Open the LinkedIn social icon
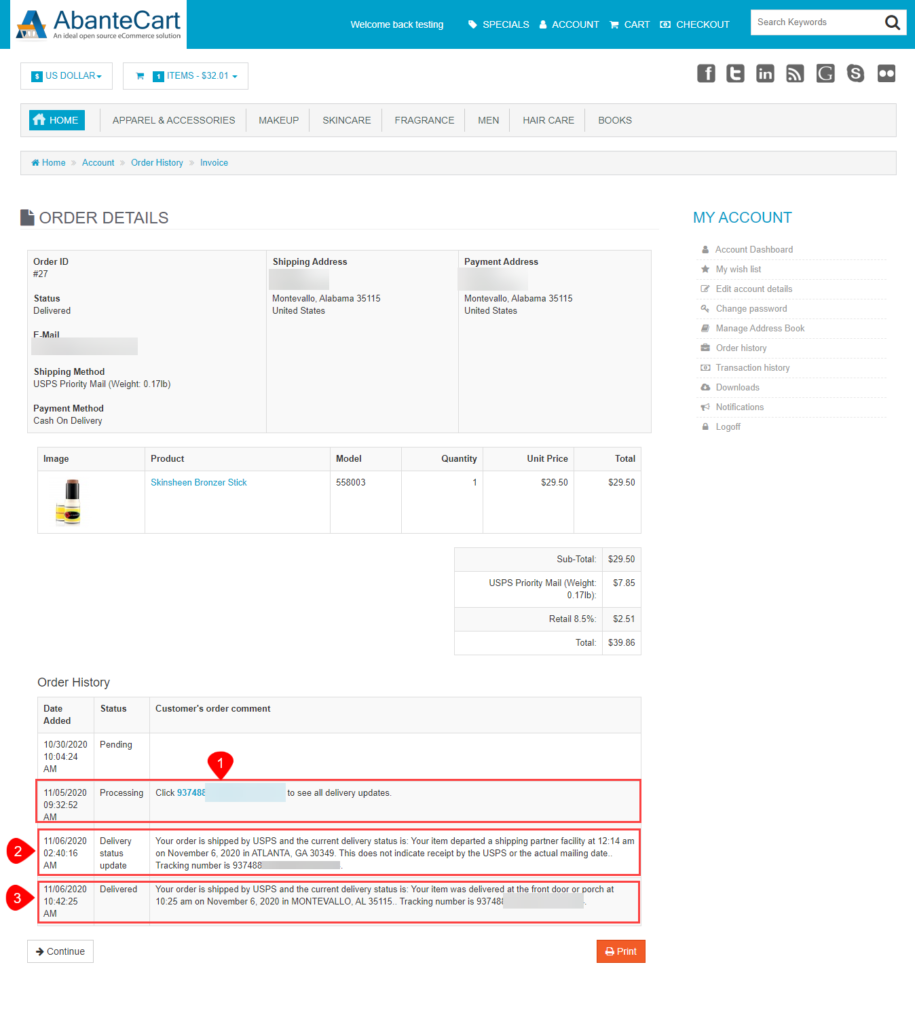 tap(766, 73)
